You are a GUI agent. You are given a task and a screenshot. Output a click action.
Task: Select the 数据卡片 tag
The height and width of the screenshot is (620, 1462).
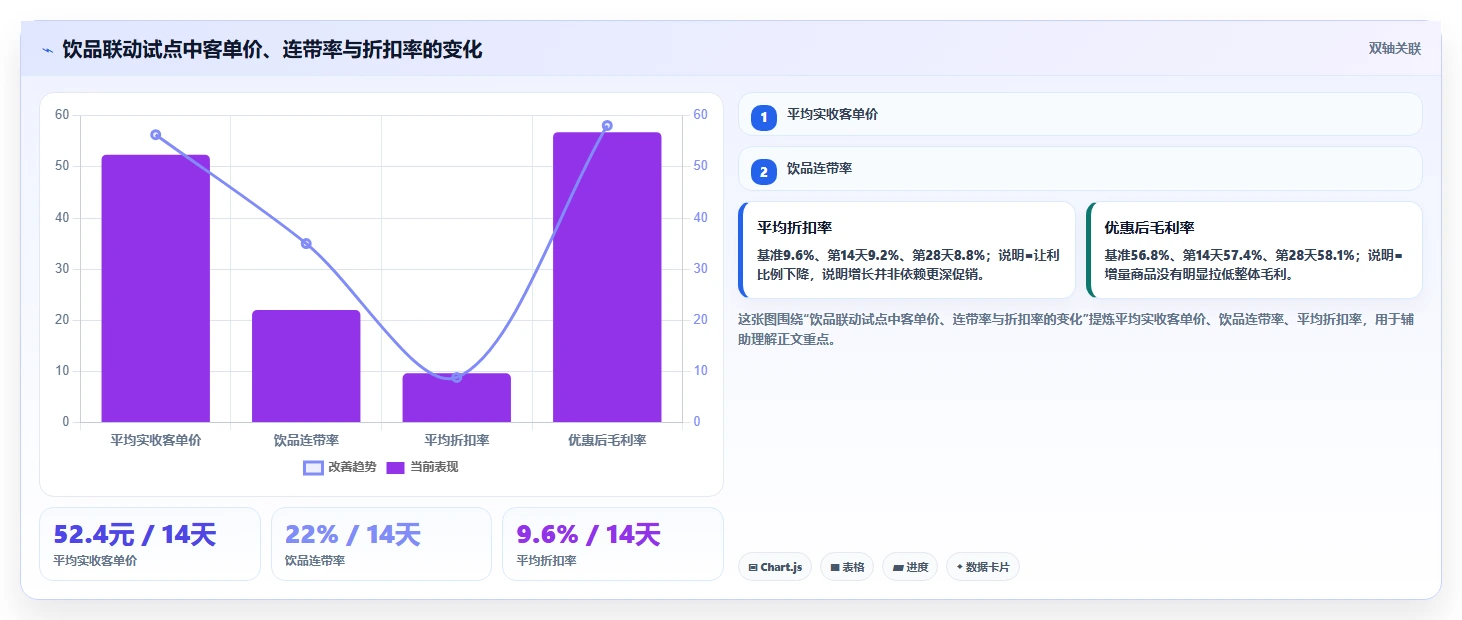click(x=983, y=567)
